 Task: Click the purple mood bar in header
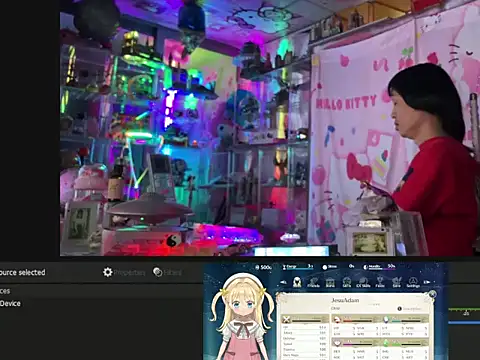click(379, 267)
